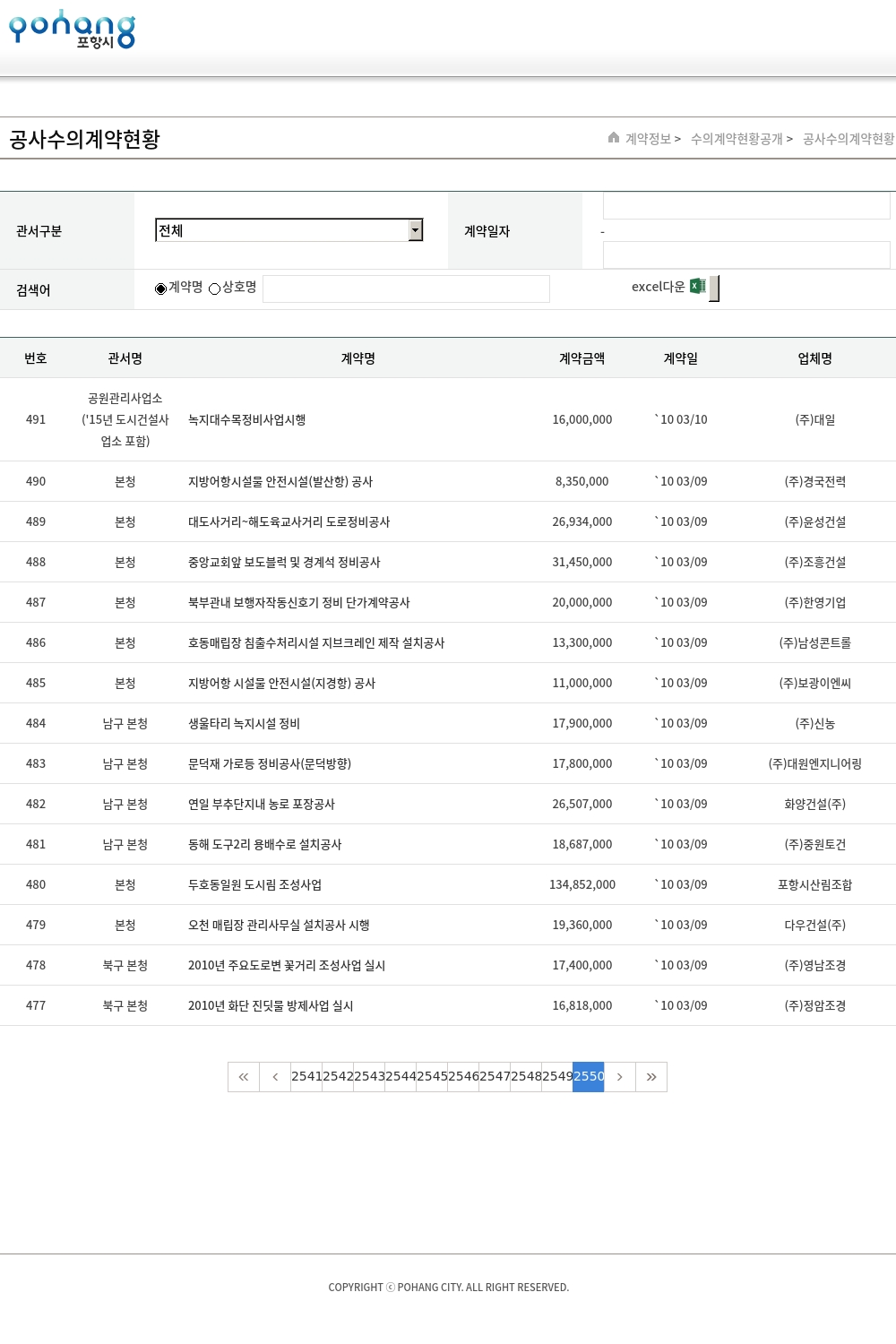Click the search keyword input field

tap(406, 289)
